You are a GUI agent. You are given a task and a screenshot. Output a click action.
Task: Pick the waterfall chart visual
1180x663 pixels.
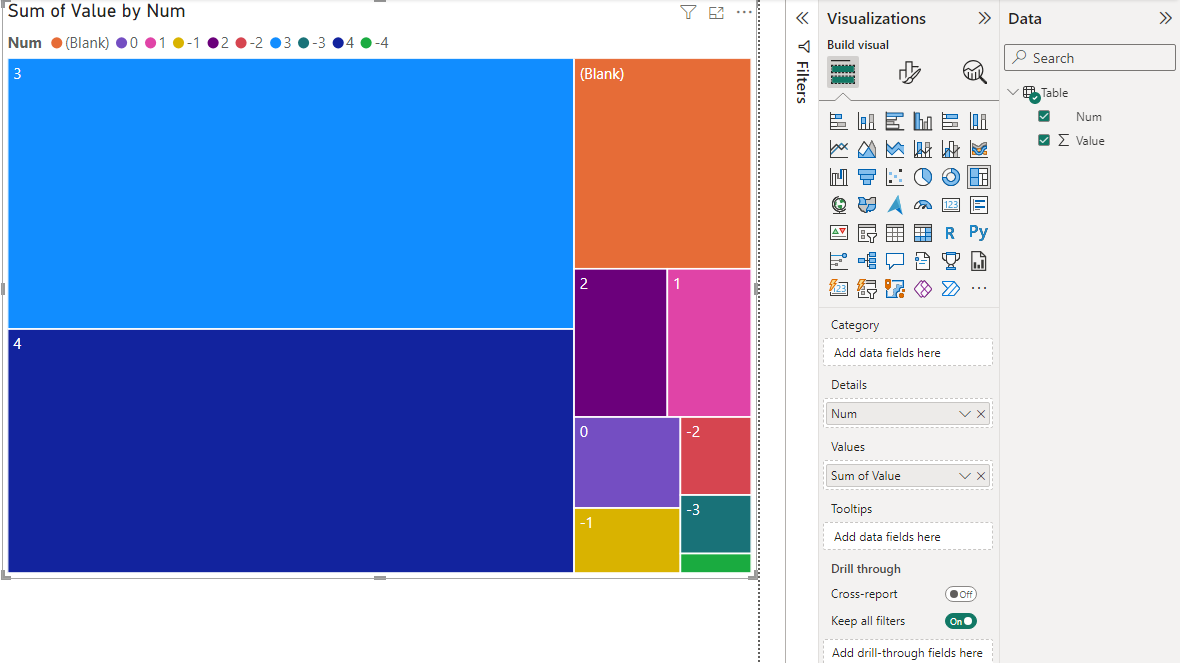tap(838, 177)
